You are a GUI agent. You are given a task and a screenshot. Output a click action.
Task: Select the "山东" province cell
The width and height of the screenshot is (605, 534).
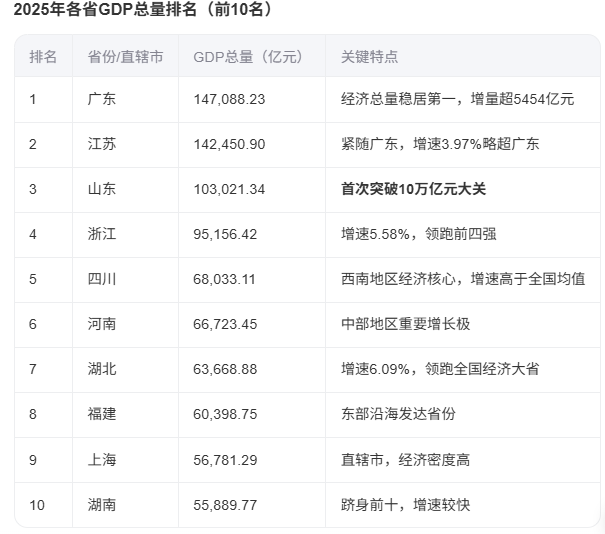(102, 189)
